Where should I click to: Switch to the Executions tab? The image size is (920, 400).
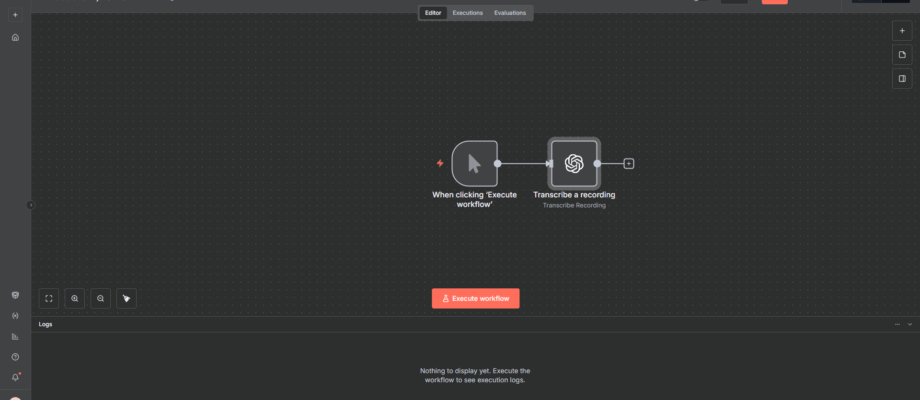tap(467, 13)
